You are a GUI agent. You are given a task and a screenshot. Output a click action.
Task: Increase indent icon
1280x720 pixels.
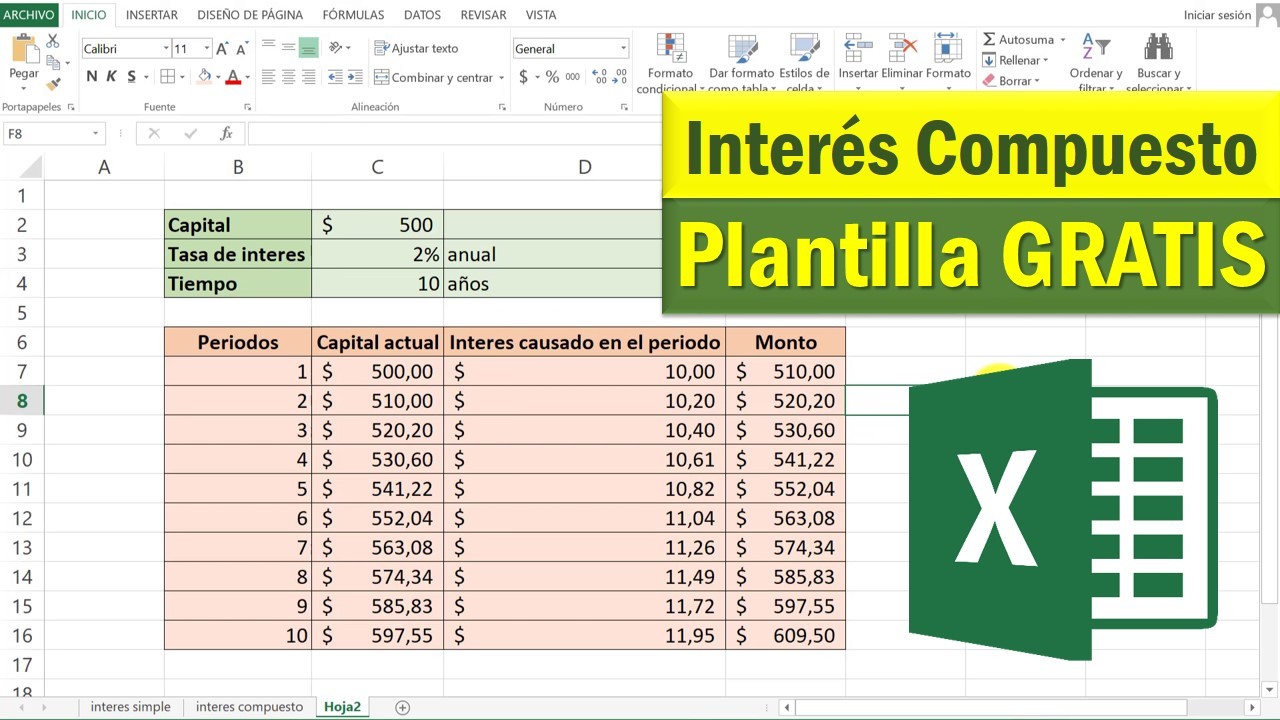(356, 77)
